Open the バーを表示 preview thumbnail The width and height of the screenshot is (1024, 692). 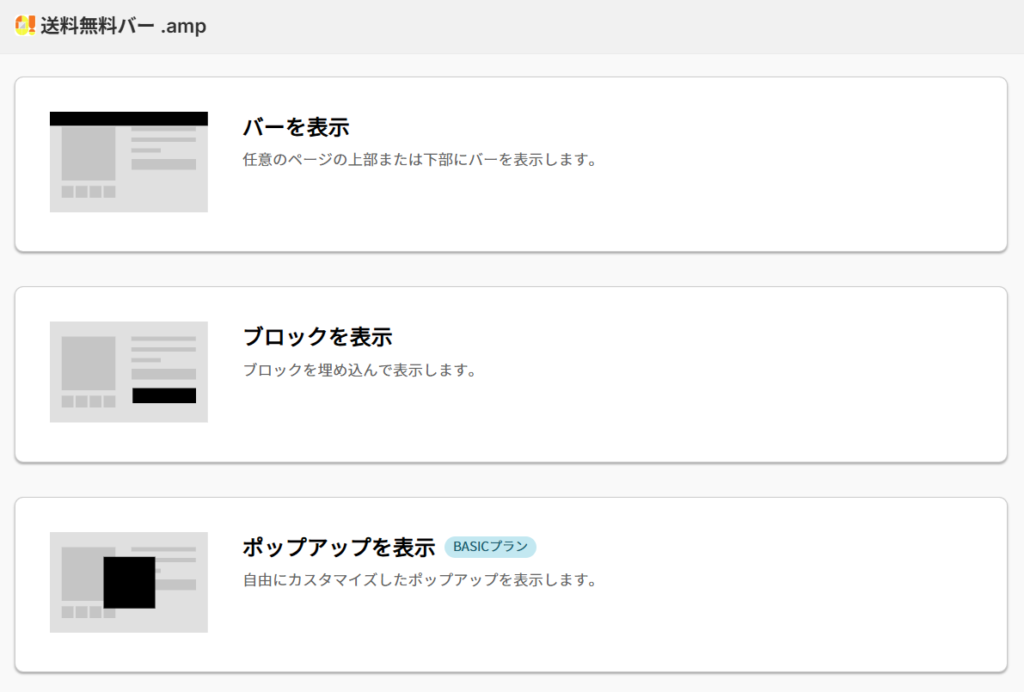coord(129,163)
